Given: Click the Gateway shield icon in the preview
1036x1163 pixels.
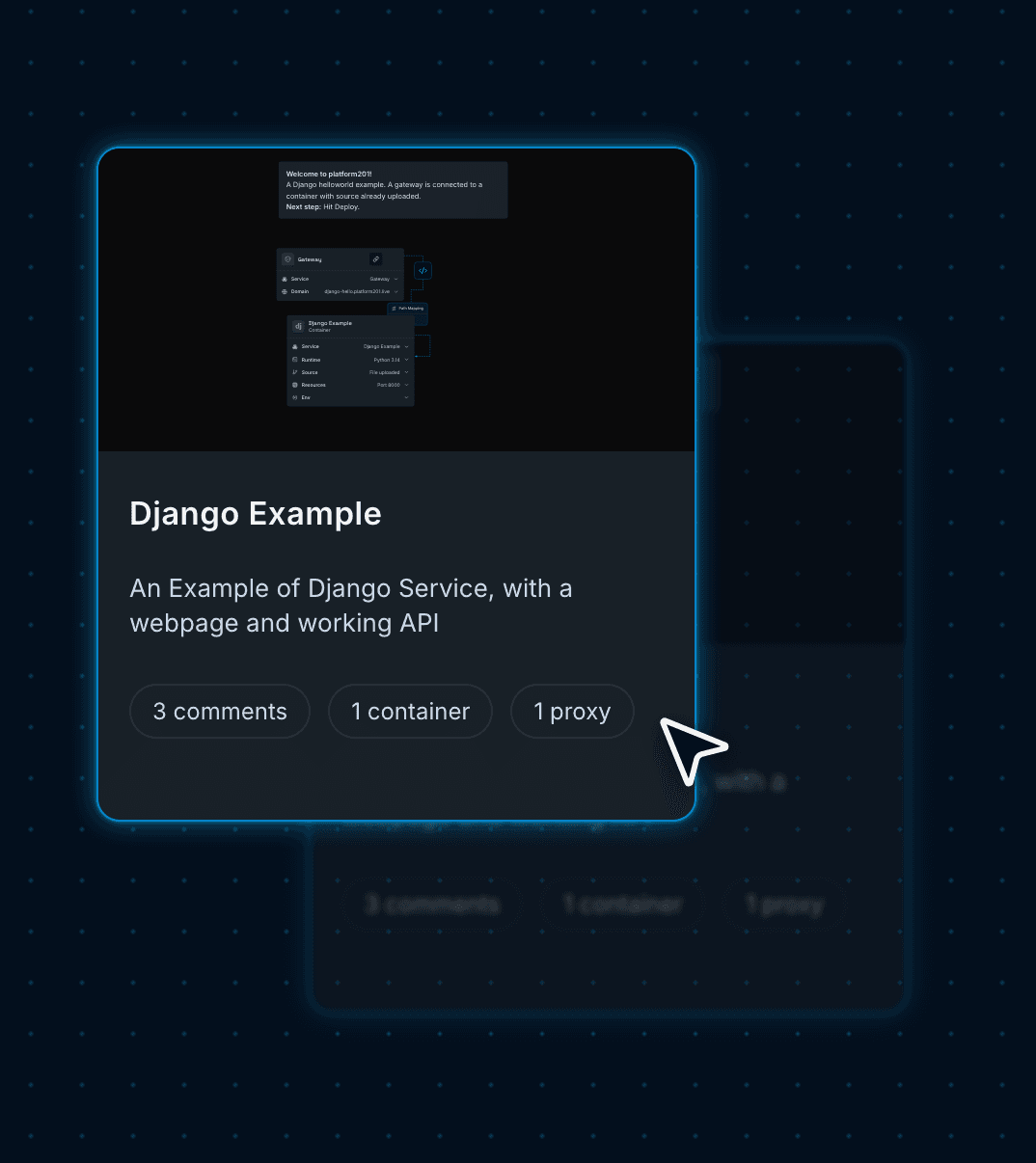Looking at the screenshot, I should click(287, 259).
